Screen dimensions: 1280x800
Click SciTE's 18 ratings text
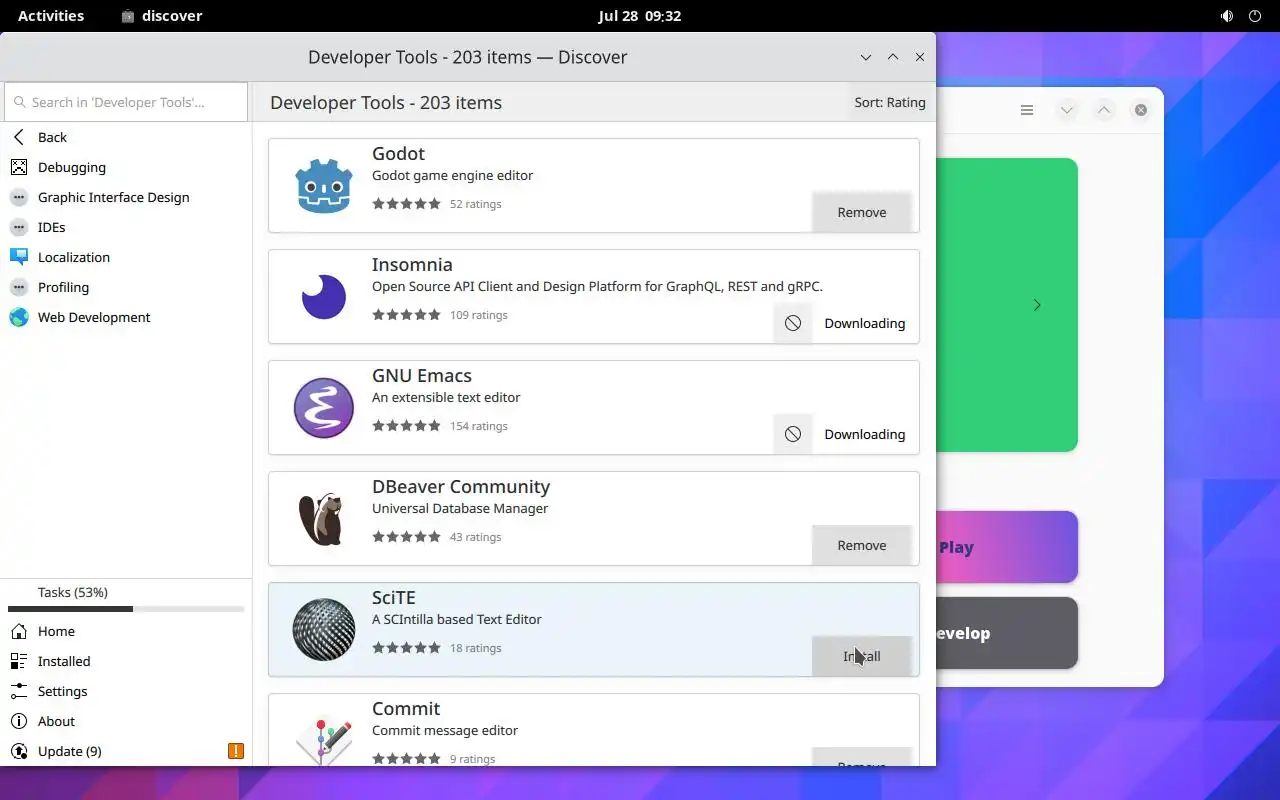476,648
